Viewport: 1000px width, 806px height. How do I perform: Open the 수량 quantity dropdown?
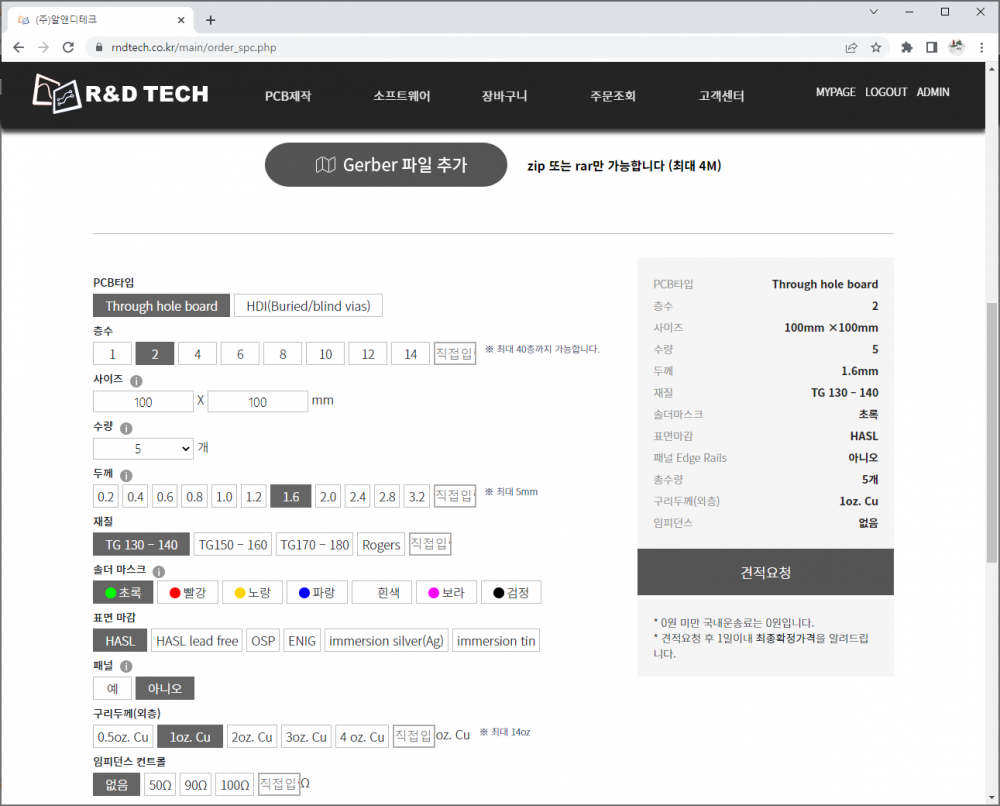coord(143,449)
